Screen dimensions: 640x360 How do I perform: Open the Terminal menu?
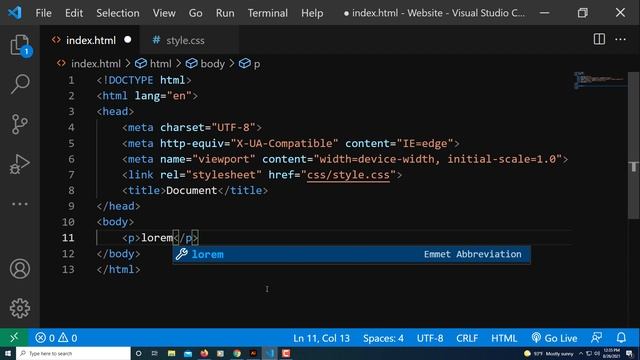point(267,13)
